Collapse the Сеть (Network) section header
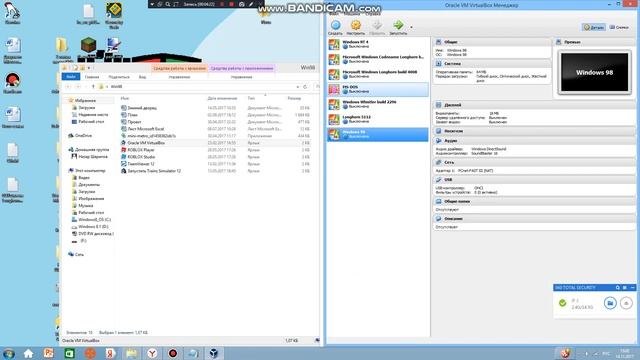This screenshot has width=640, height=360. 534,162
